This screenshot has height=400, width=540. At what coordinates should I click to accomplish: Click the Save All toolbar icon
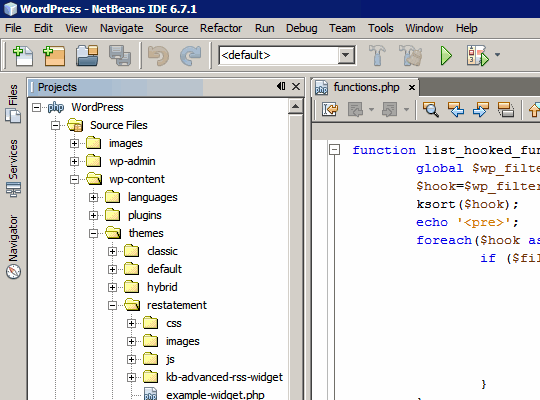120,56
